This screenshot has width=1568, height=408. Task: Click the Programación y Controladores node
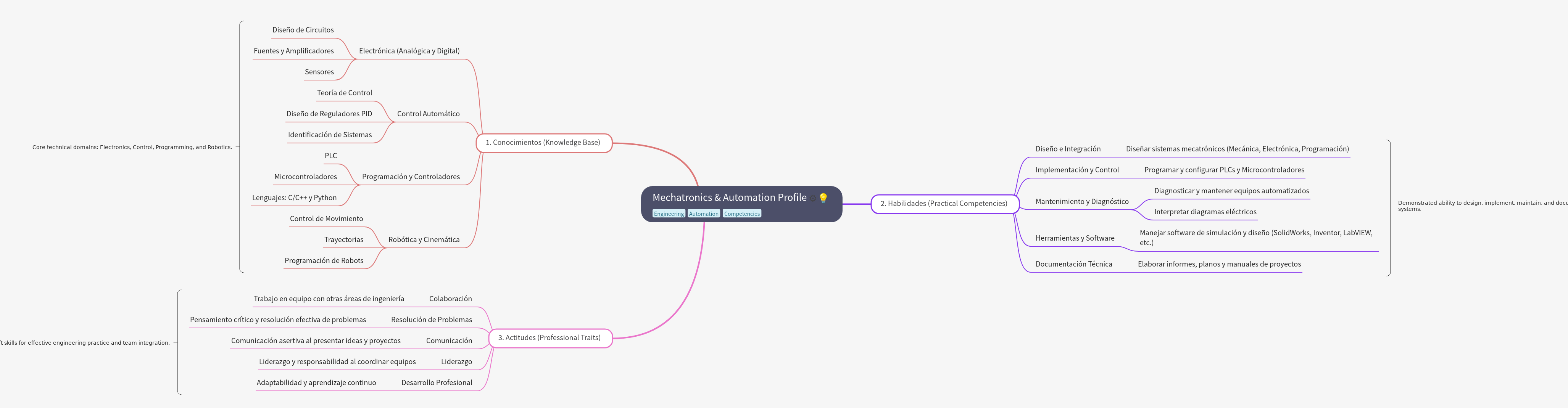pos(411,177)
